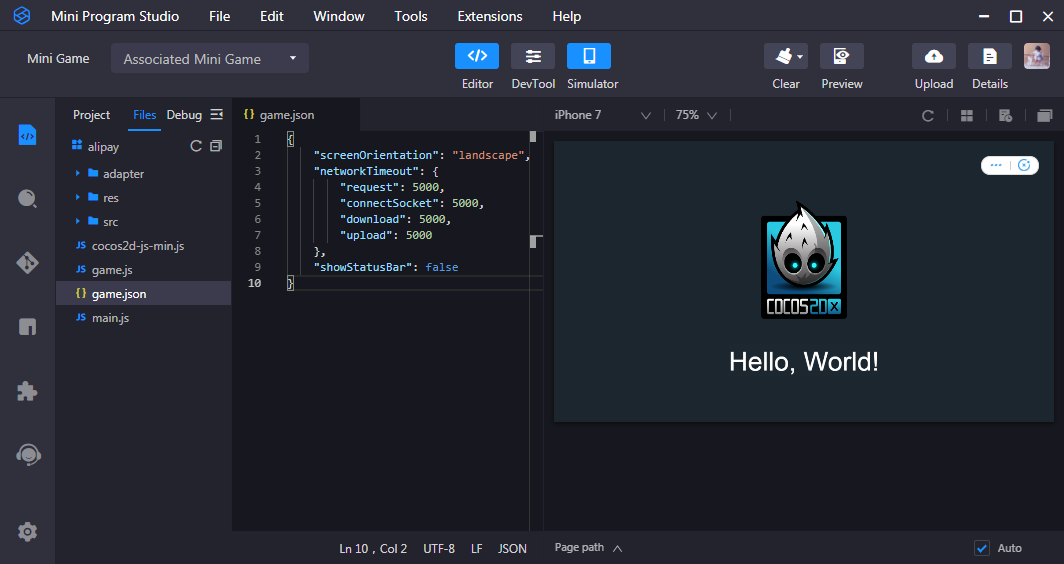Viewport: 1064px width, 564px height.
Task: Select the code explorer sidebar icon
Action: coord(27,135)
